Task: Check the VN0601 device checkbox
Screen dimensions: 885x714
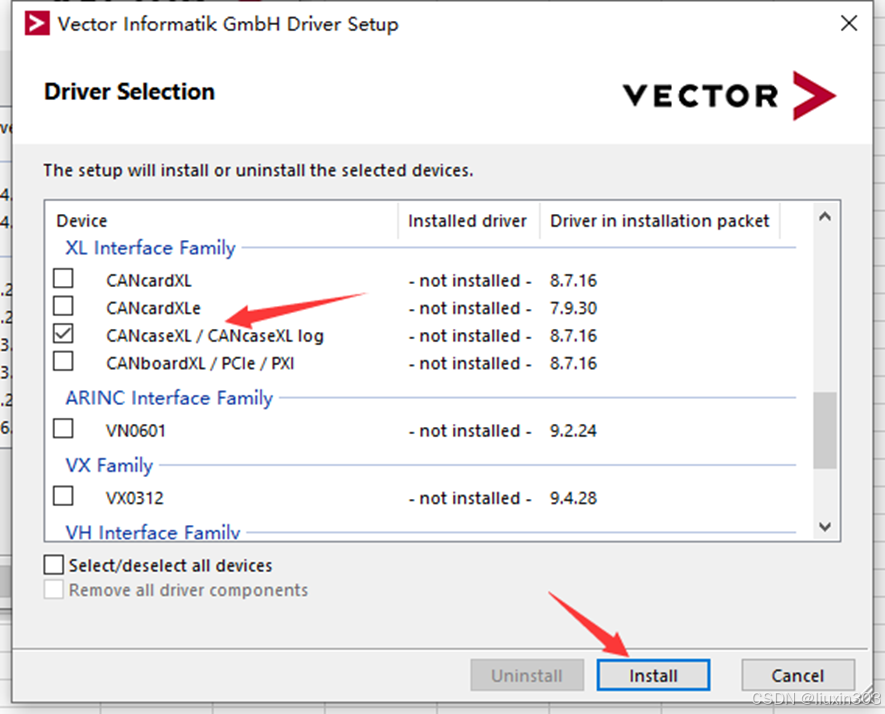Action: [x=63, y=429]
